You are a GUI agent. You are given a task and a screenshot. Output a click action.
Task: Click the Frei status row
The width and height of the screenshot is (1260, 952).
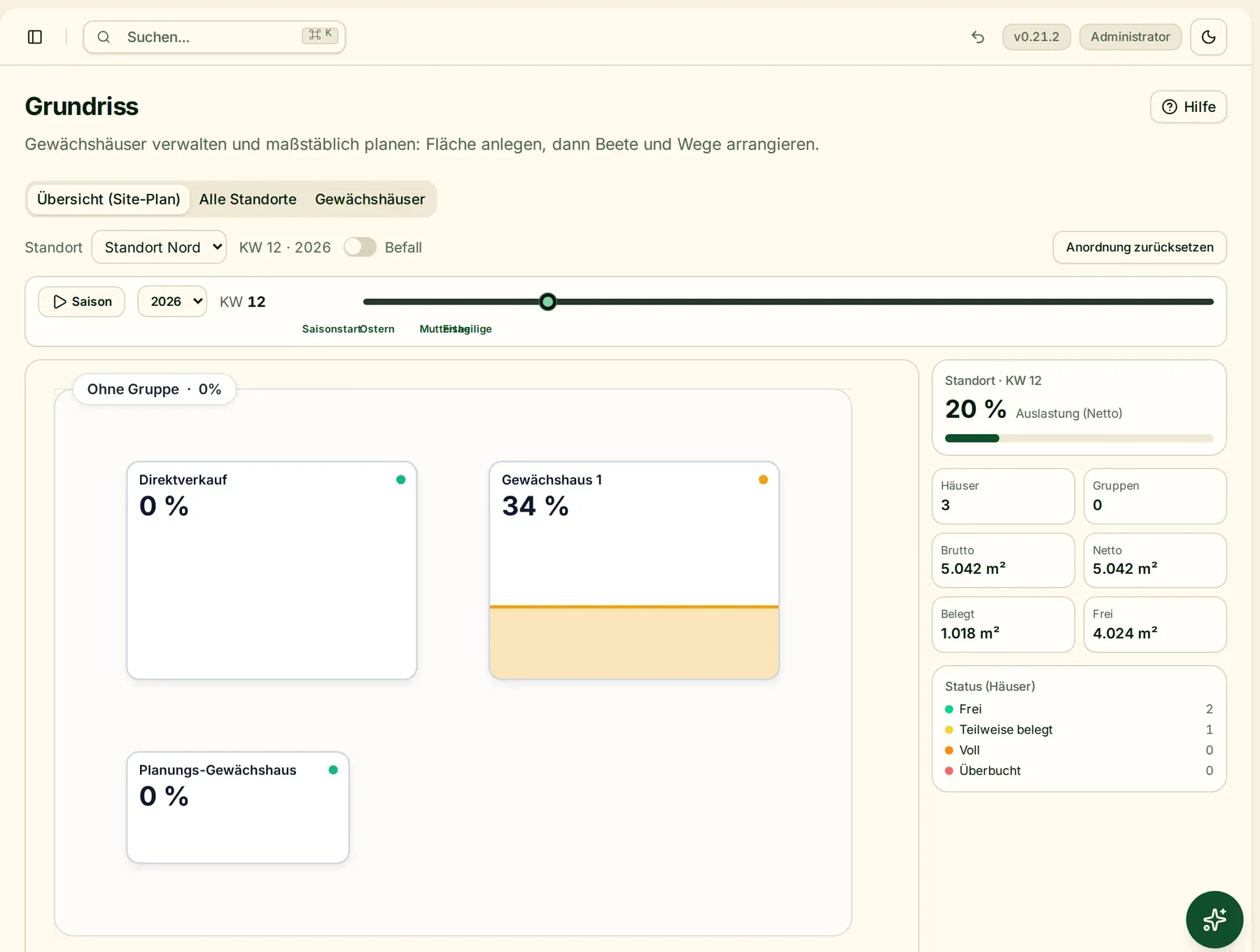(1079, 709)
